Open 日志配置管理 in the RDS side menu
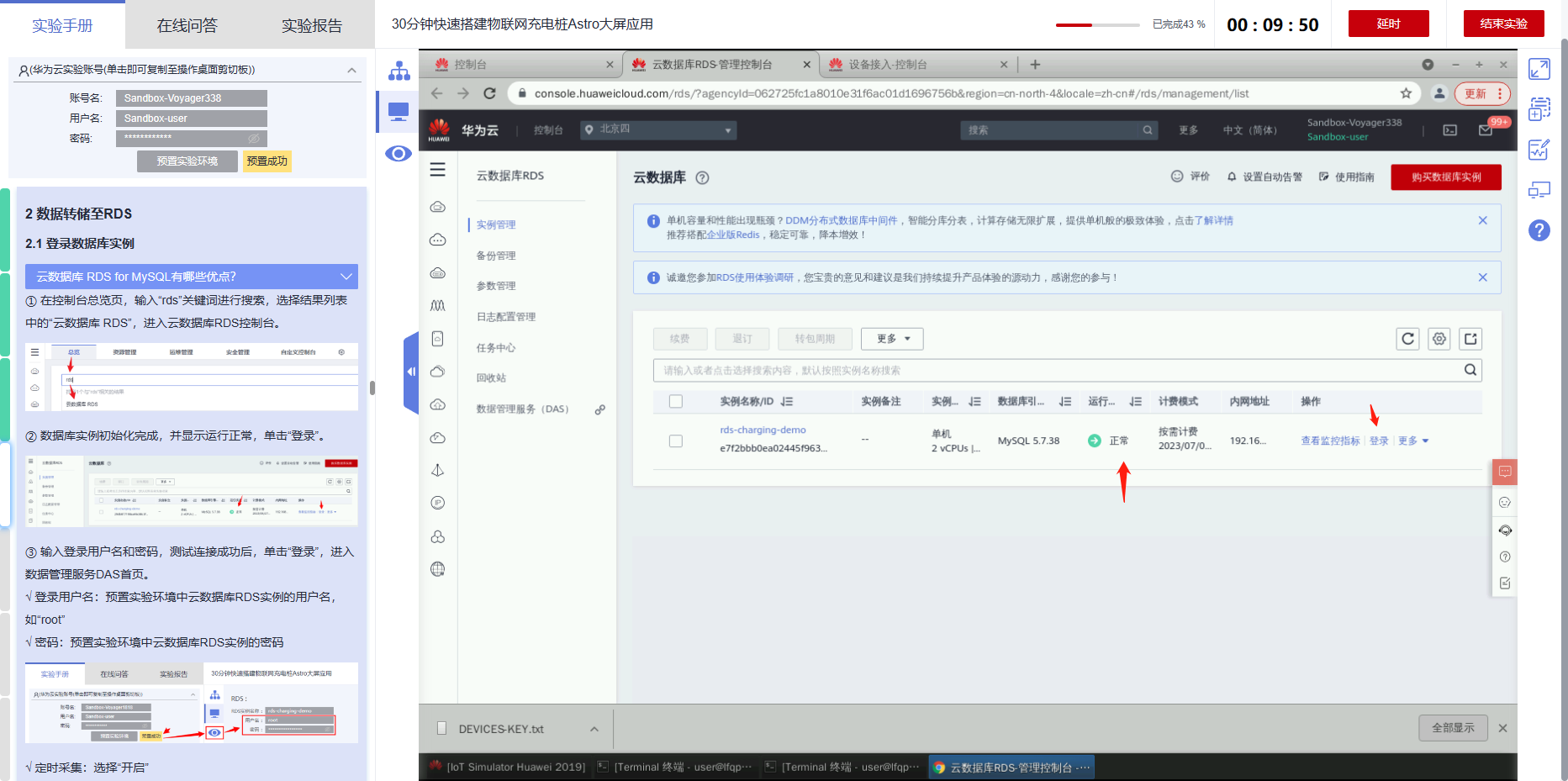1568x781 pixels. coord(506,317)
